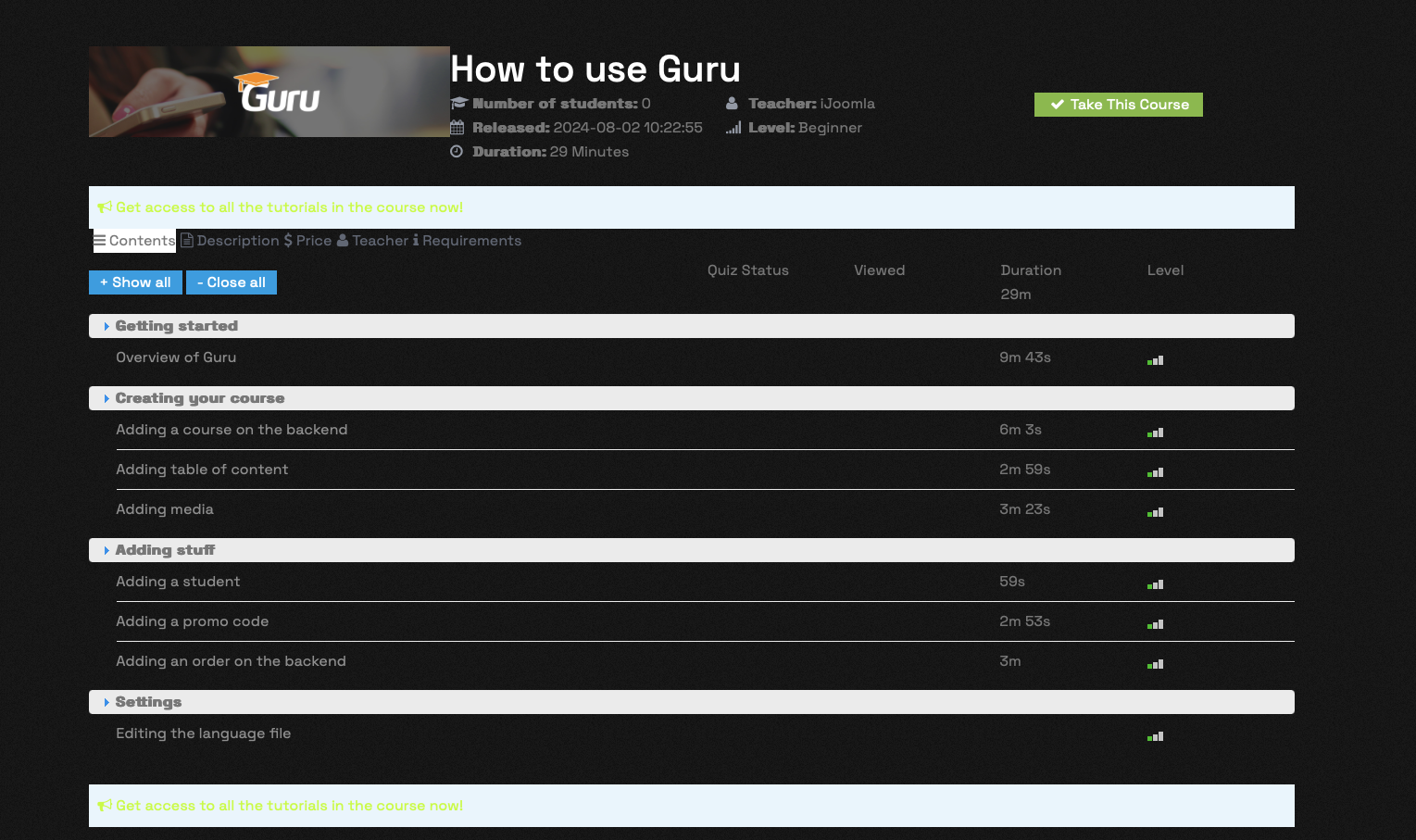Viewport: 1416px width, 840px height.
Task: Collapse the Getting started section
Action: (x=692, y=326)
